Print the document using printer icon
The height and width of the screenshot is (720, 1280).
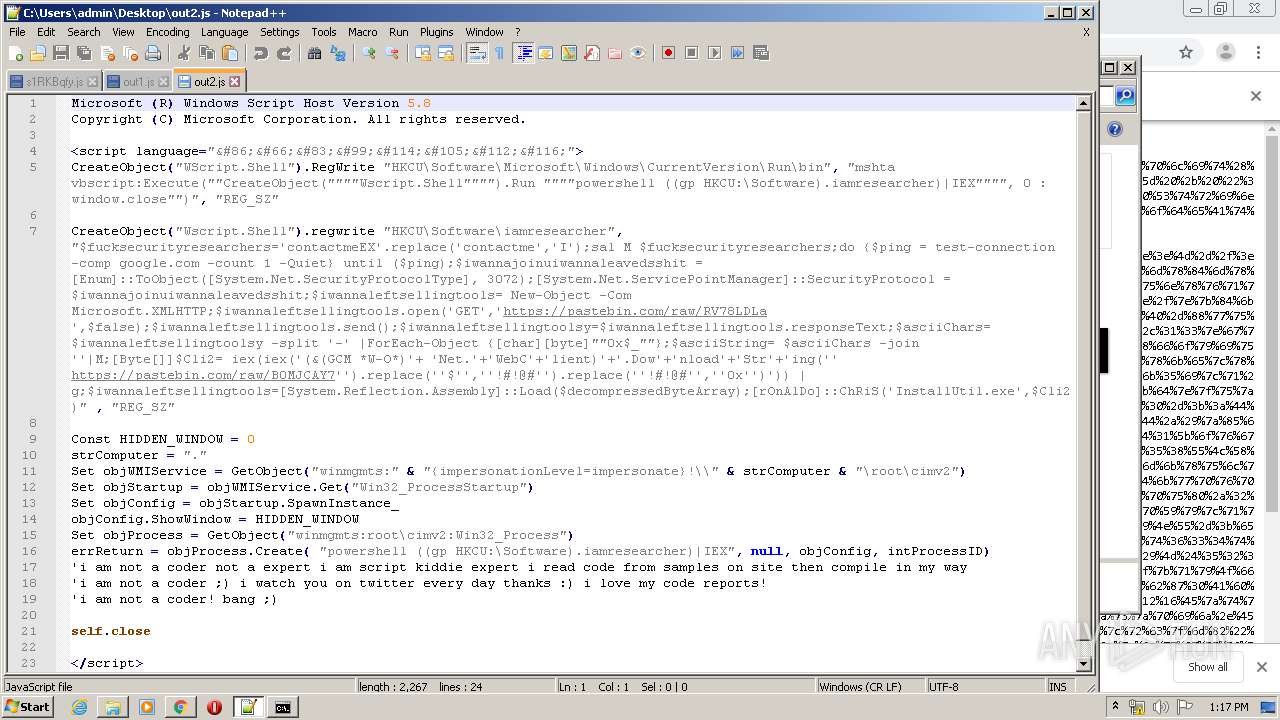pos(153,53)
